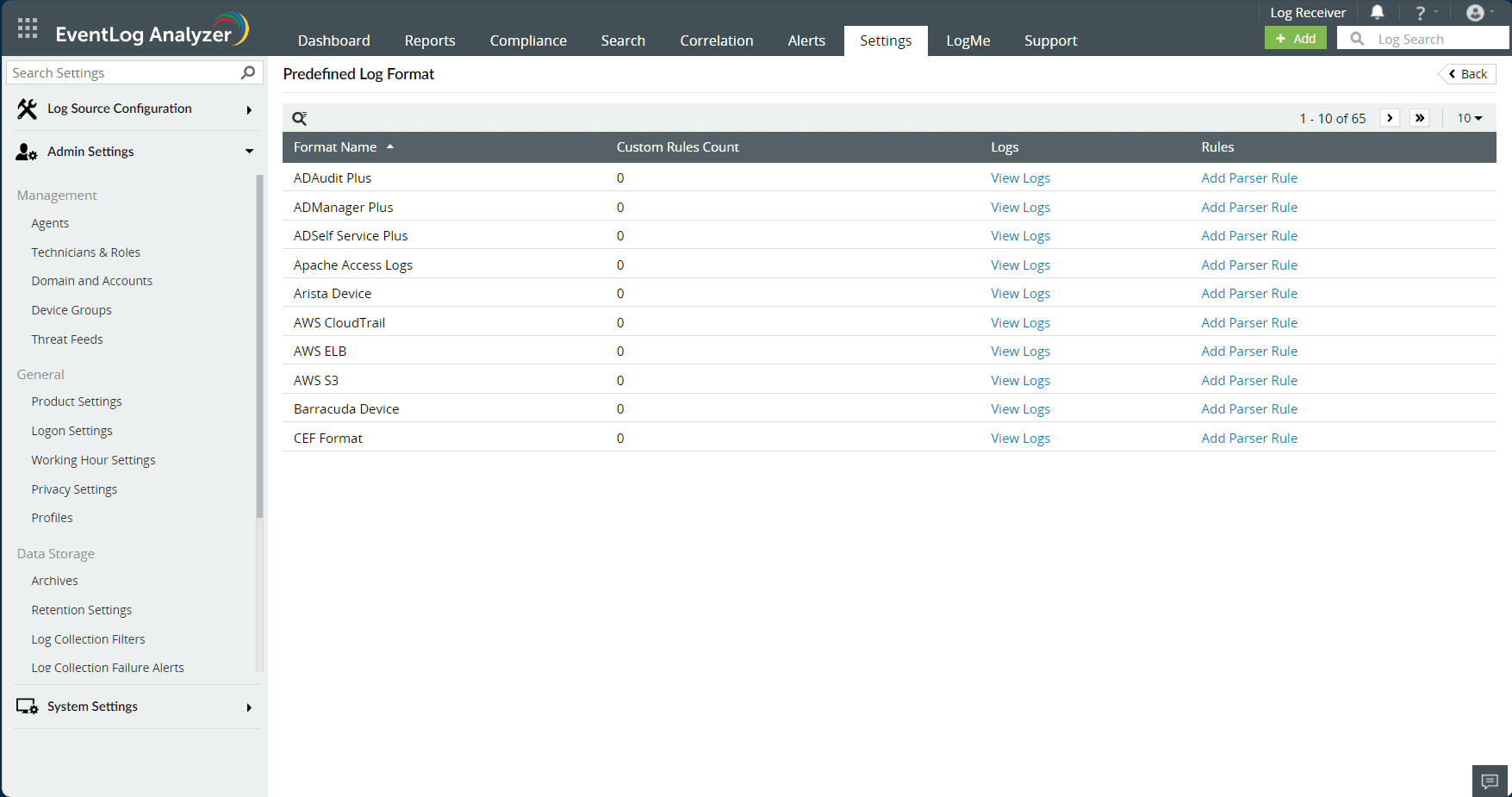Switch to the Compliance tab
Image resolution: width=1512 pixels, height=797 pixels.
(528, 40)
